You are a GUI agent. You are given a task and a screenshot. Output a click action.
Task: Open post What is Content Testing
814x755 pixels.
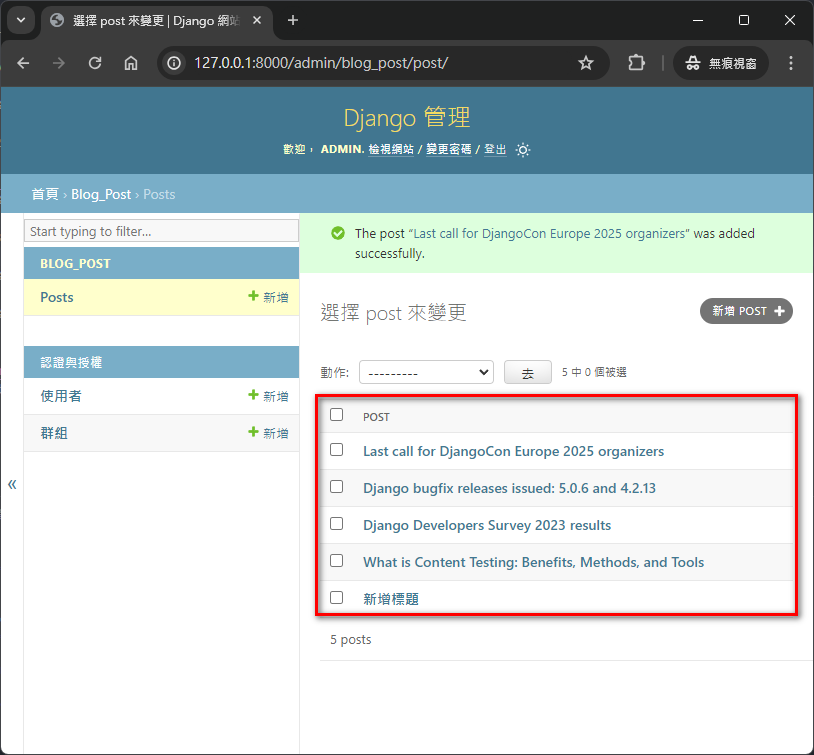[x=534, y=562]
